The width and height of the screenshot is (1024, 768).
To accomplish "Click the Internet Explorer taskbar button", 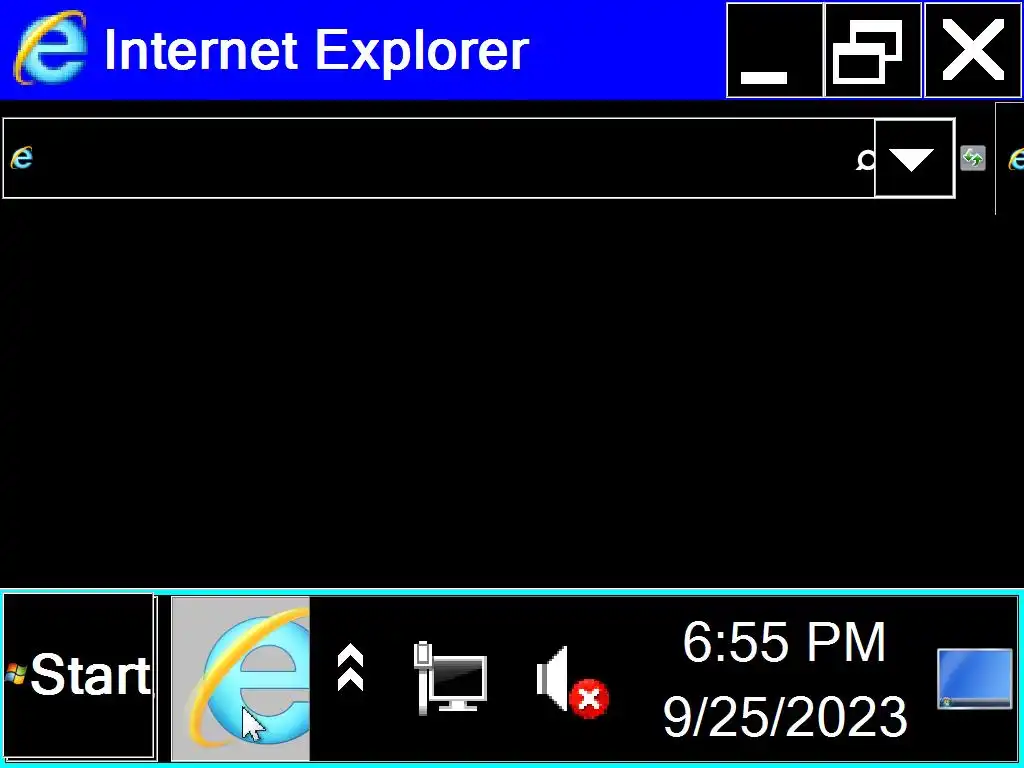I will [x=240, y=678].
